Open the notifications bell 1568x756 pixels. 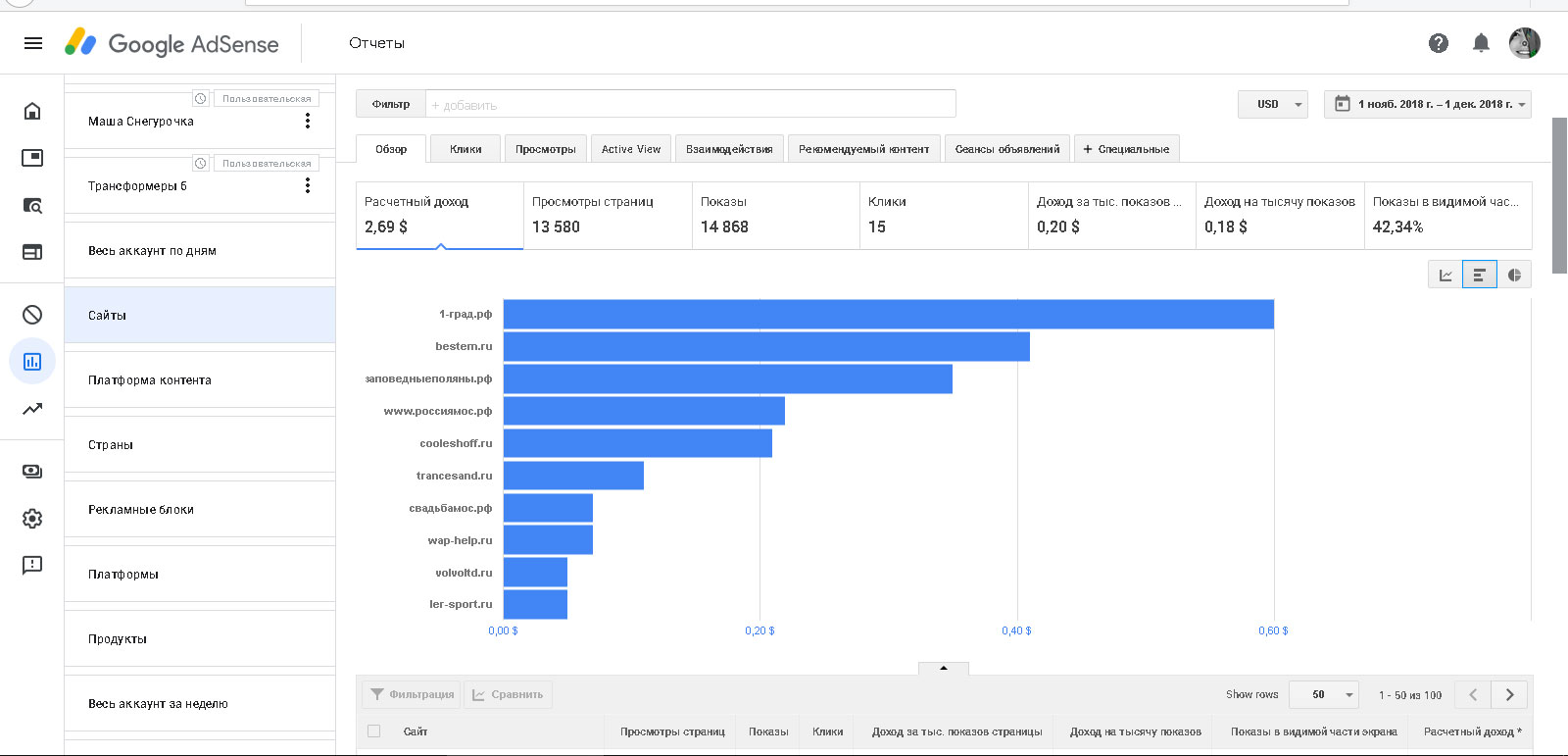pyautogui.click(x=1482, y=43)
